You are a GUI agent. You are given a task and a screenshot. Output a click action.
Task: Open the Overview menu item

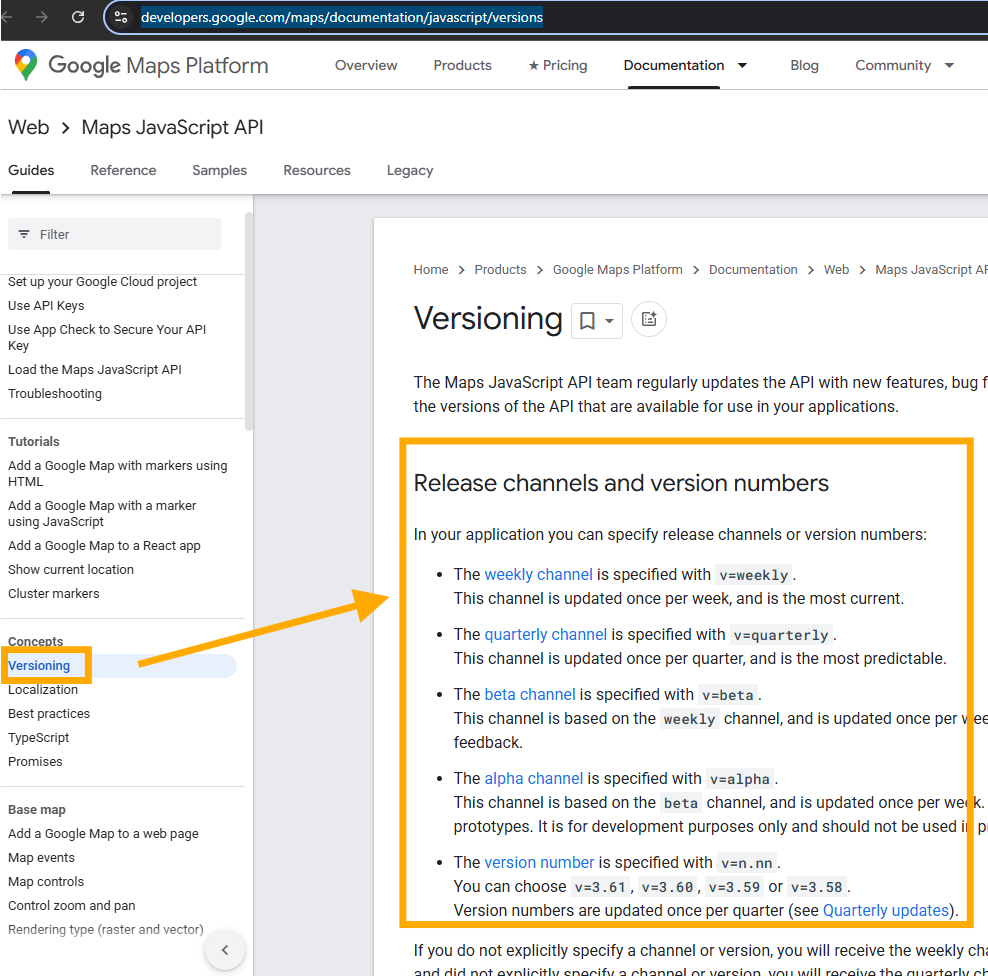click(366, 66)
